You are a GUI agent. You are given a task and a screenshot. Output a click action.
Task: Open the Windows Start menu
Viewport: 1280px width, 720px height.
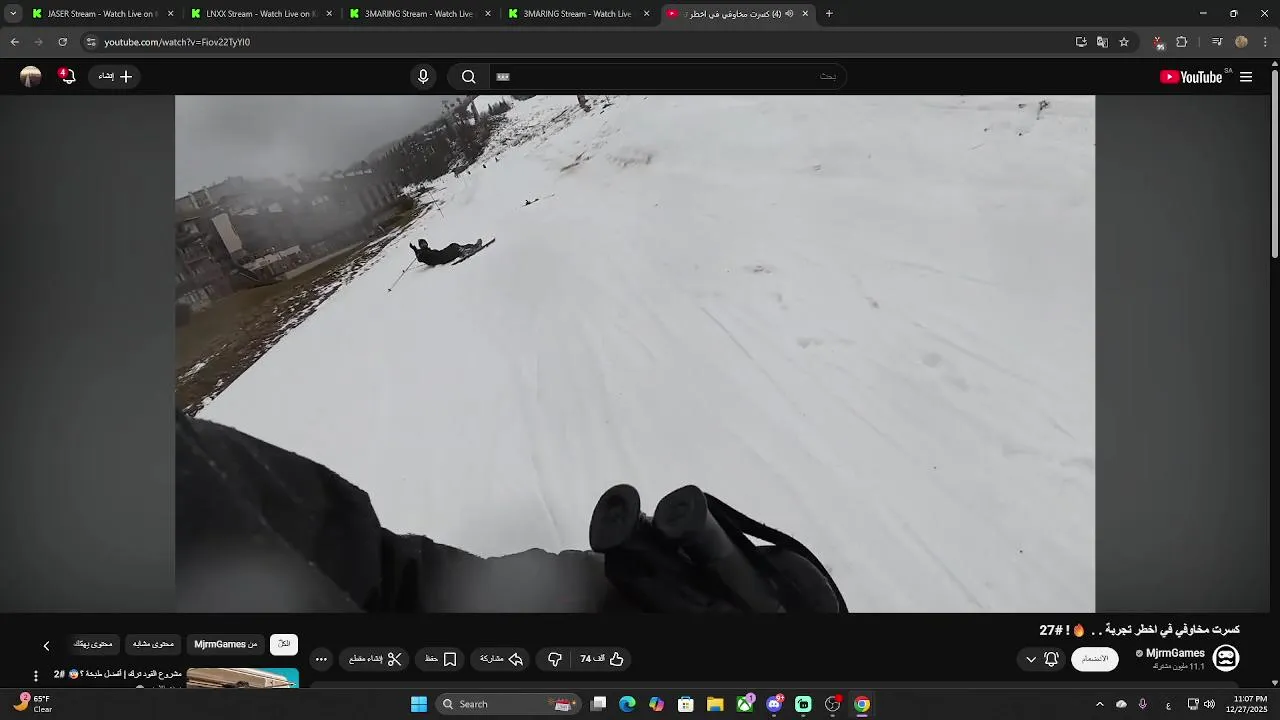coord(419,704)
